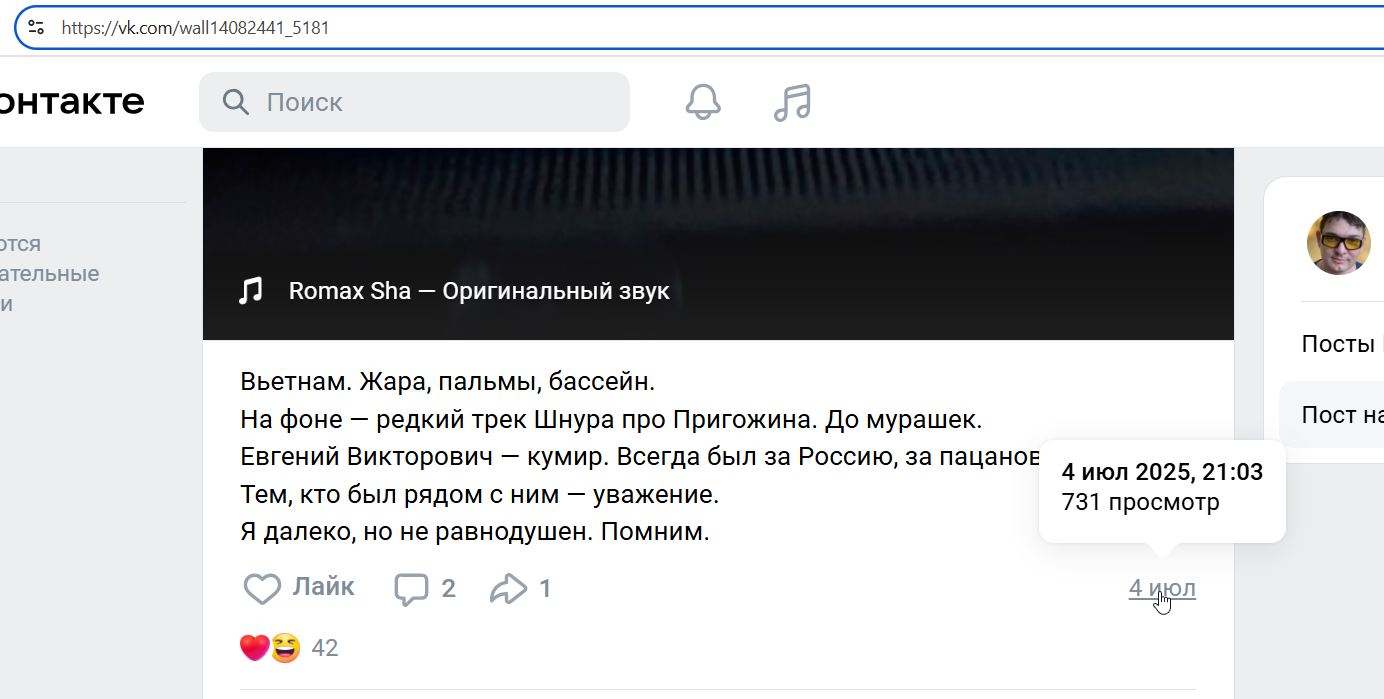Click the browser URL address field
The image size is (1384, 699).
(x=600, y=28)
